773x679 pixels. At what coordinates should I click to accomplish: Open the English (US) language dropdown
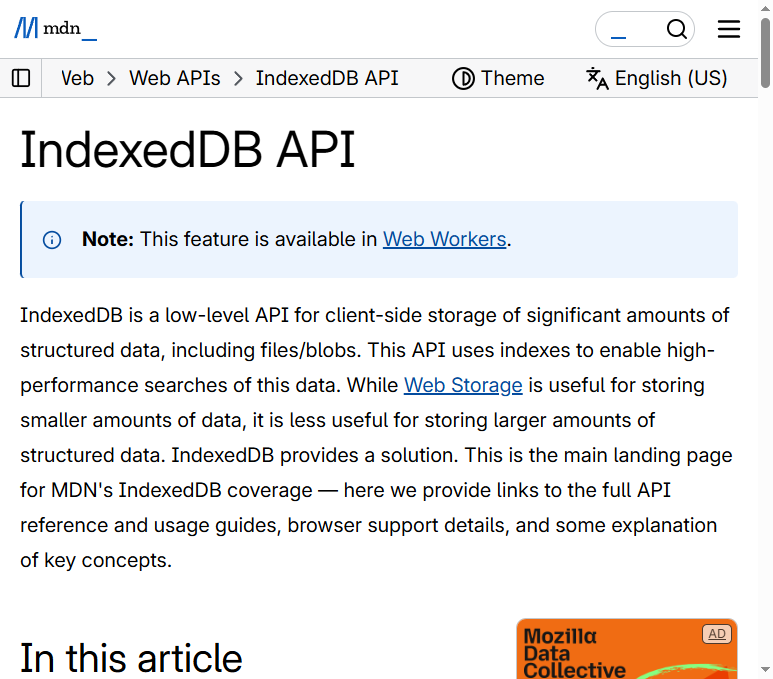(657, 78)
